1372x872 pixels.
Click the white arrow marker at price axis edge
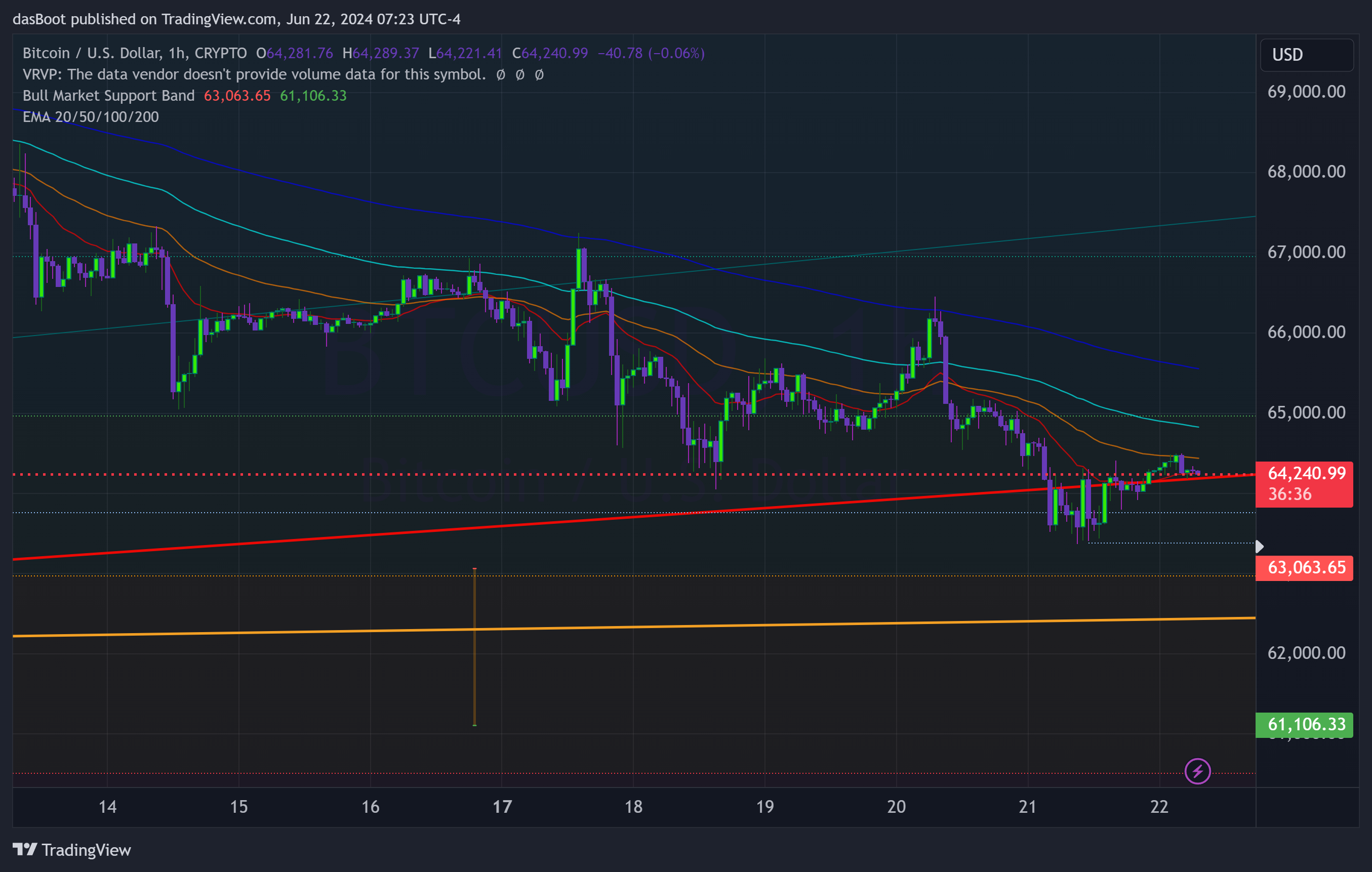click(1260, 547)
